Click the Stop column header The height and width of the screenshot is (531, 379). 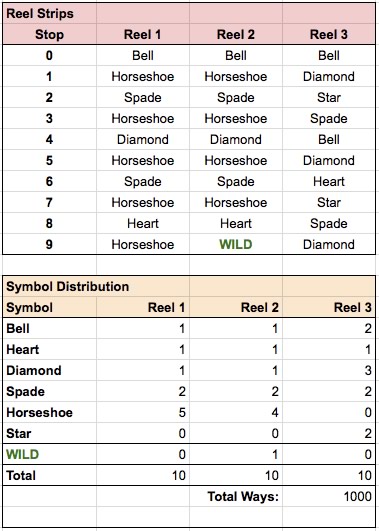(49, 35)
